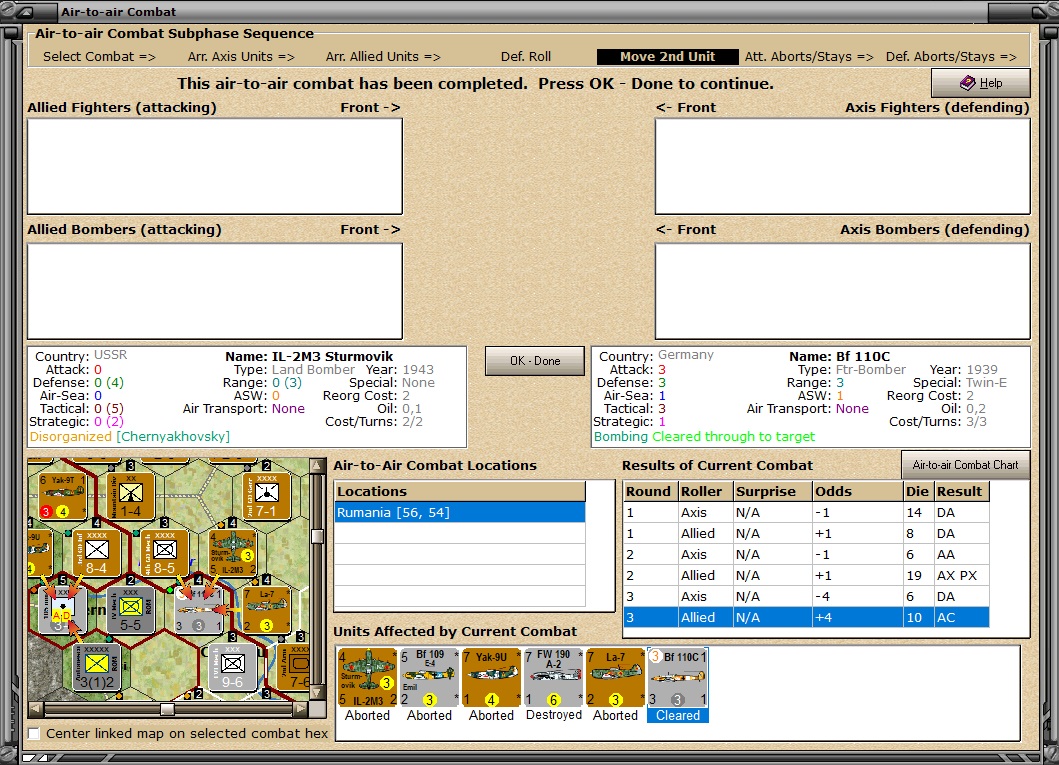Select the destroyed FW 190 A-2 counter
The height and width of the screenshot is (765, 1059).
[553, 675]
